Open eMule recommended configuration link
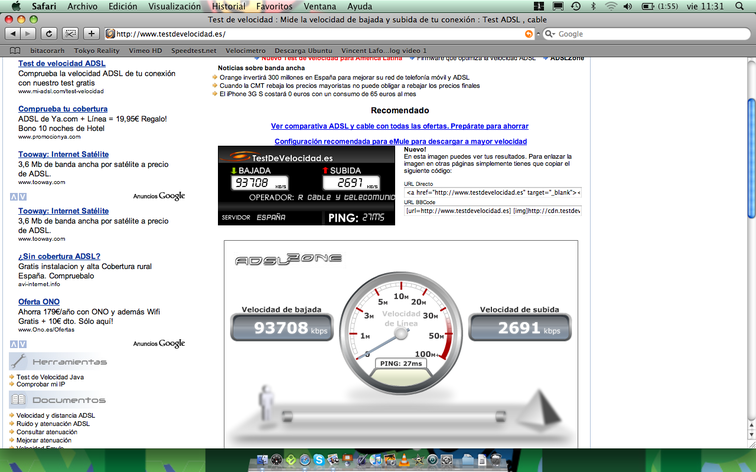Screen dimensions: 756x472 click(x=401, y=142)
